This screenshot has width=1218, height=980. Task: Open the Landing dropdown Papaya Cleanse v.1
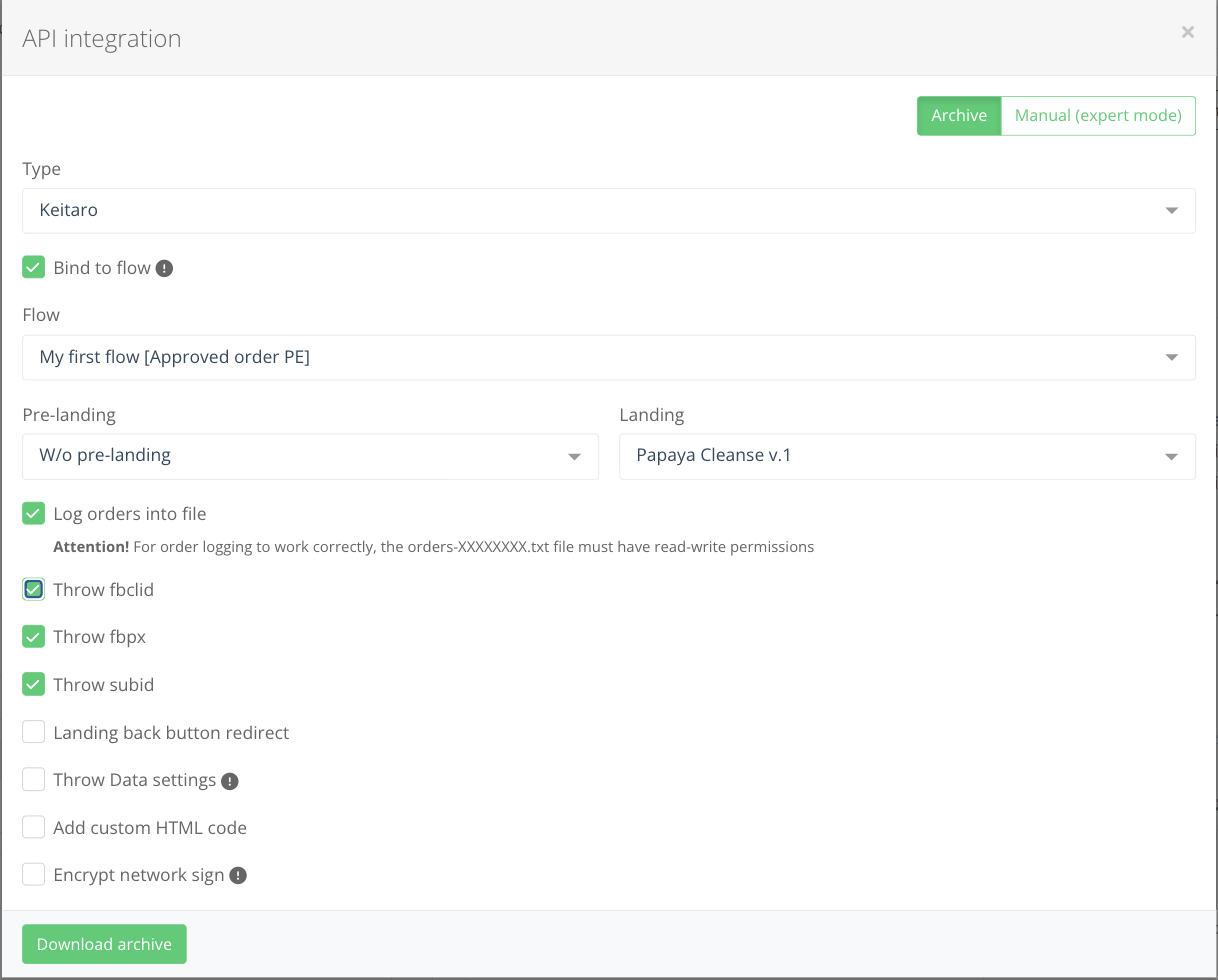coord(907,456)
